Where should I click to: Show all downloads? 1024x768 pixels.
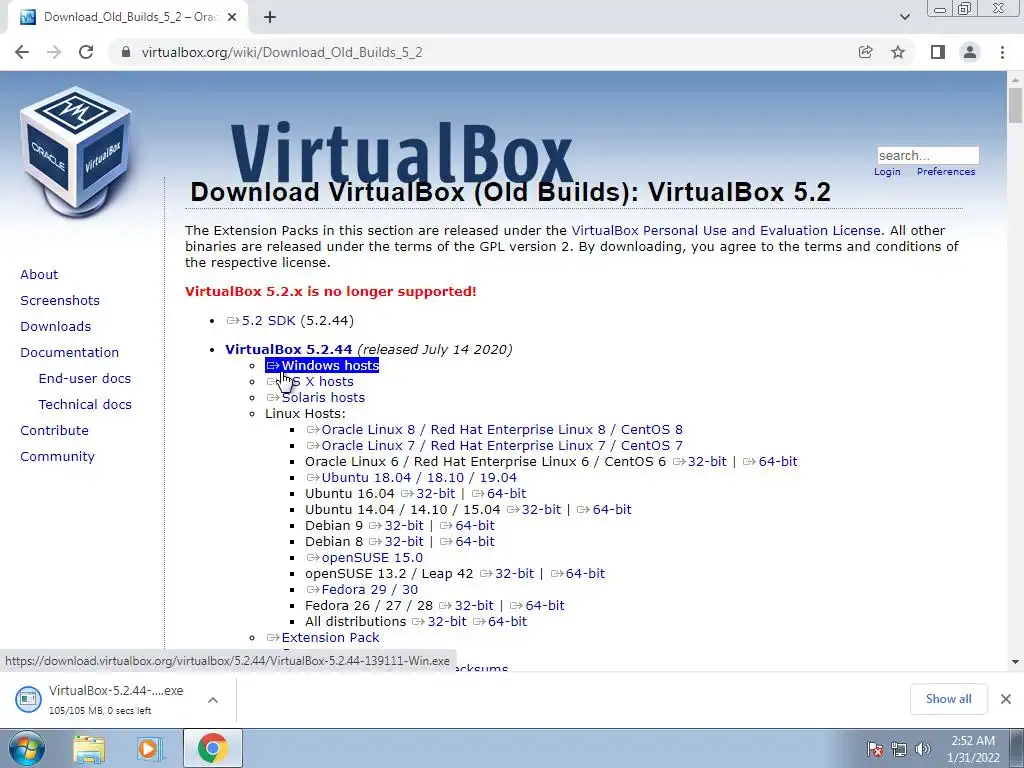click(x=948, y=699)
